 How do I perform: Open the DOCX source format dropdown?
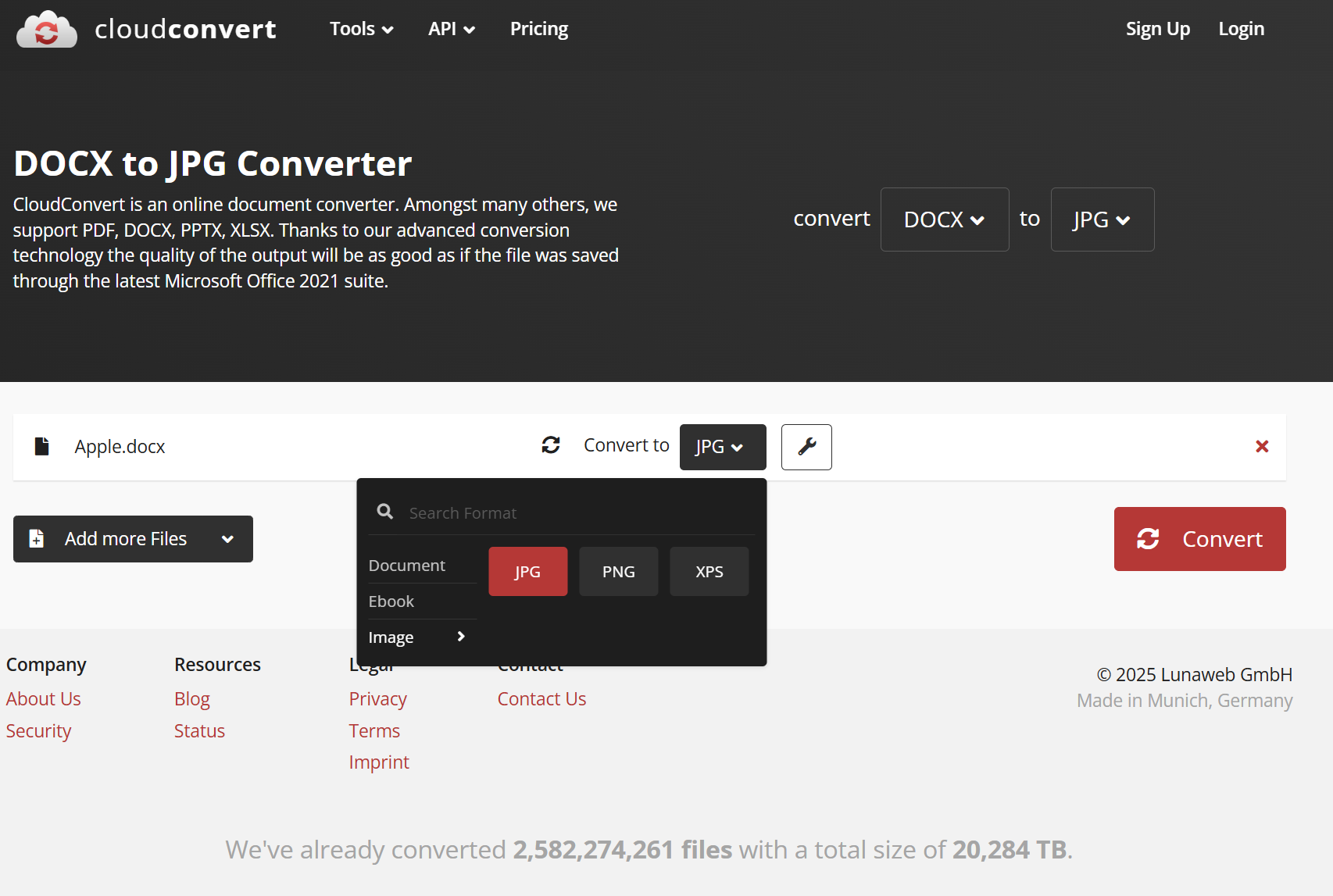coord(944,220)
